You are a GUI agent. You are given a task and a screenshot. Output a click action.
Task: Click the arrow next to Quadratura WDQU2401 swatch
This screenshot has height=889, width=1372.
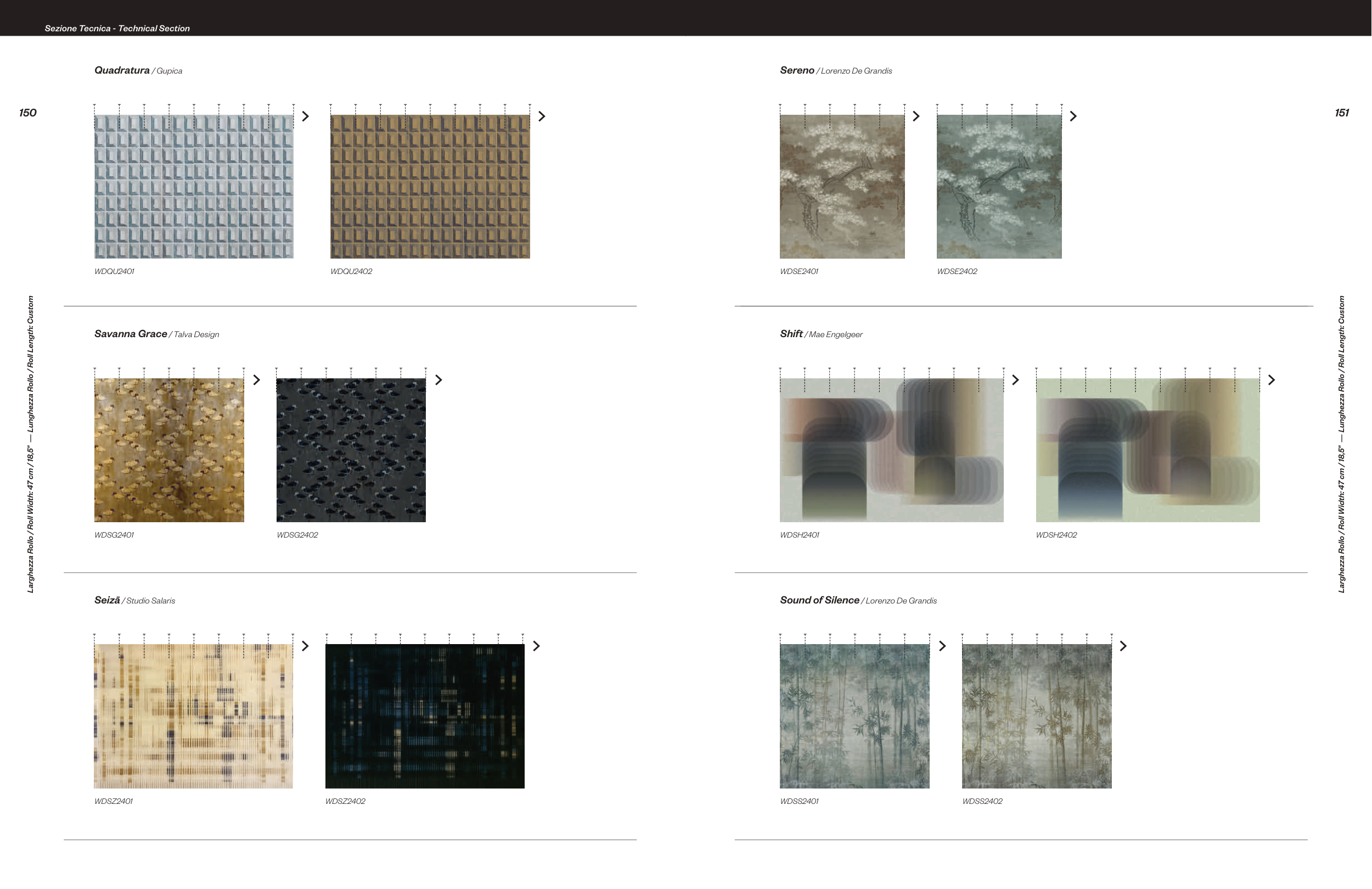[306, 116]
